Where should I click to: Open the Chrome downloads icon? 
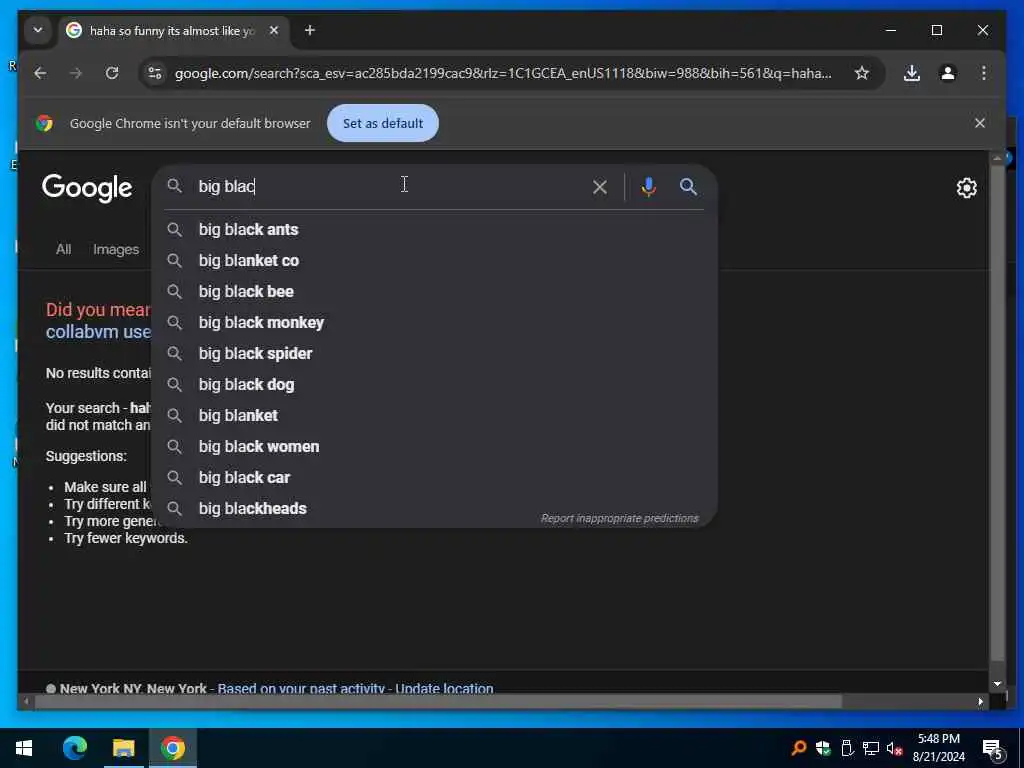(x=912, y=73)
